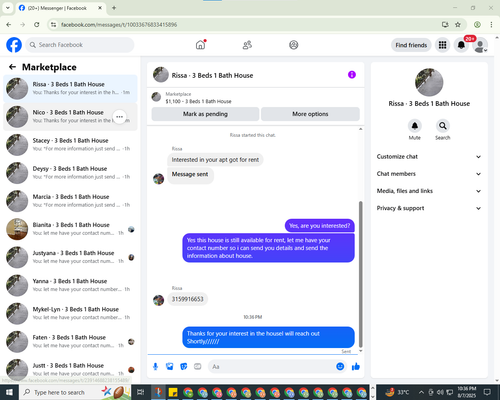Open Marcia - 3 Beds 1 Bath House chat
The width and height of the screenshot is (500, 400).
click(70, 201)
